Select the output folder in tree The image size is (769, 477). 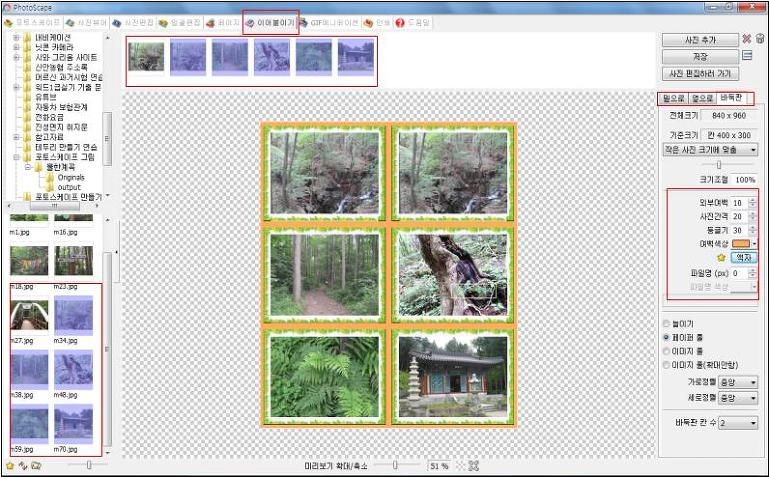click(x=69, y=187)
